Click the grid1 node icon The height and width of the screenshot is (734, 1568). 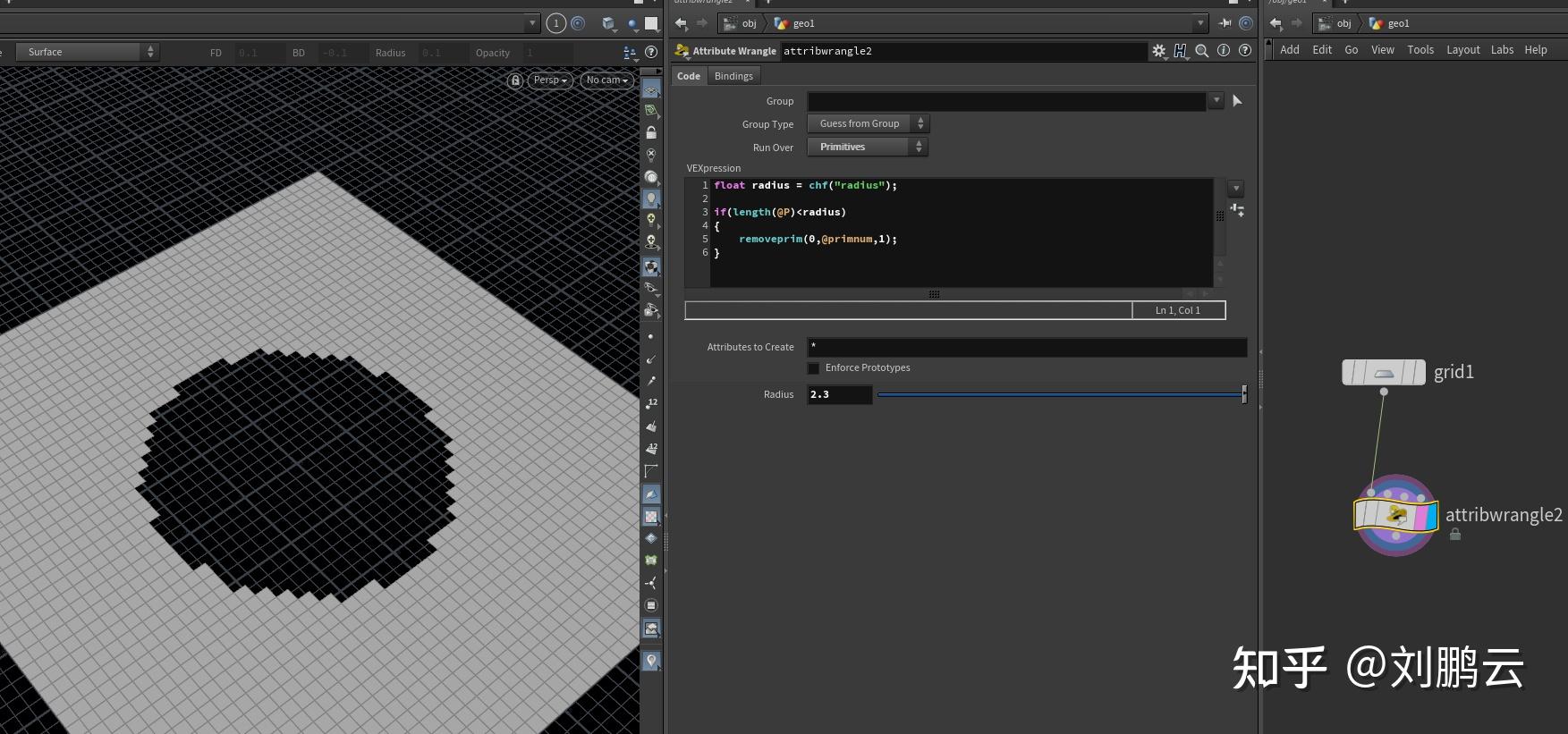(1384, 372)
